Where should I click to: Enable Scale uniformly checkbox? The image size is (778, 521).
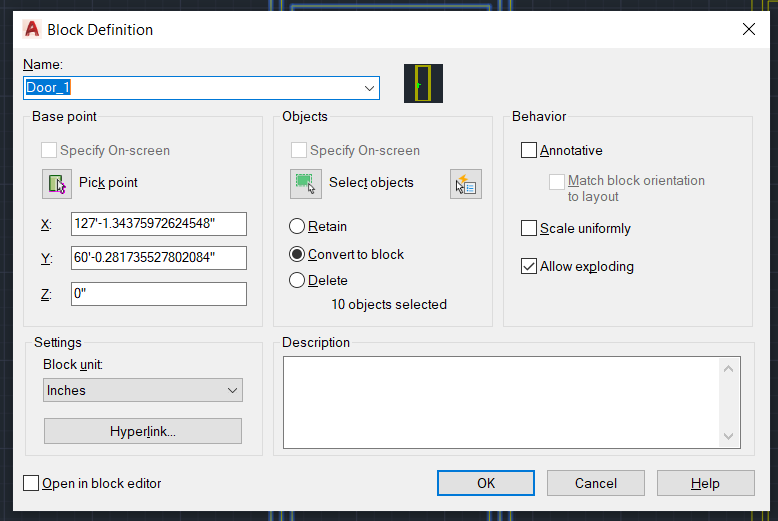point(529,228)
